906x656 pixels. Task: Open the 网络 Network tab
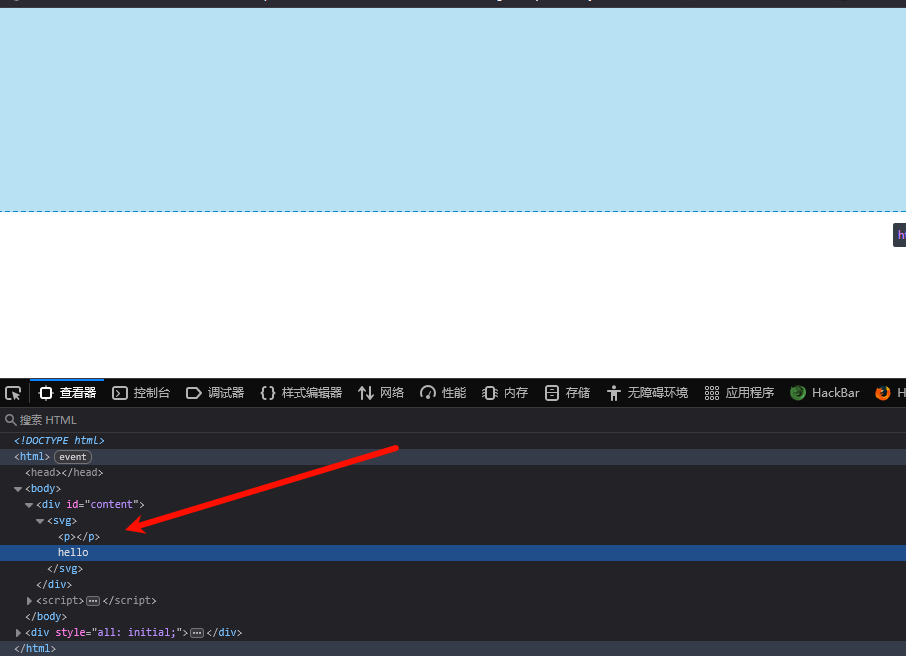pyautogui.click(x=381, y=393)
